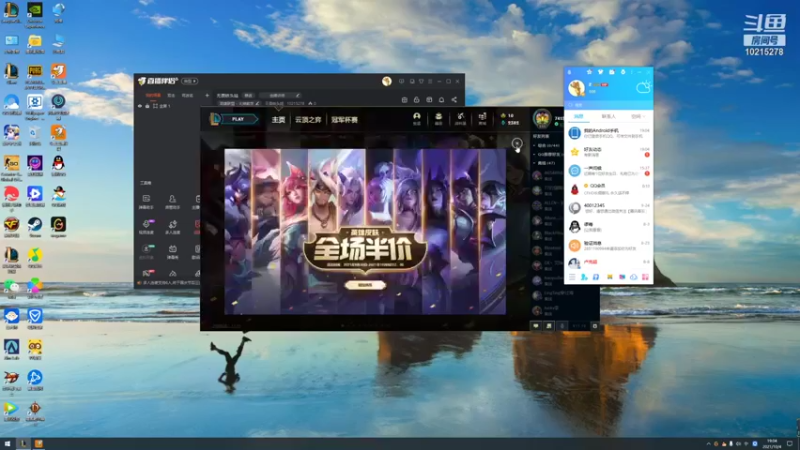Click the orange streaming assistant taskbar icon
800x450 pixels.
coord(39,444)
